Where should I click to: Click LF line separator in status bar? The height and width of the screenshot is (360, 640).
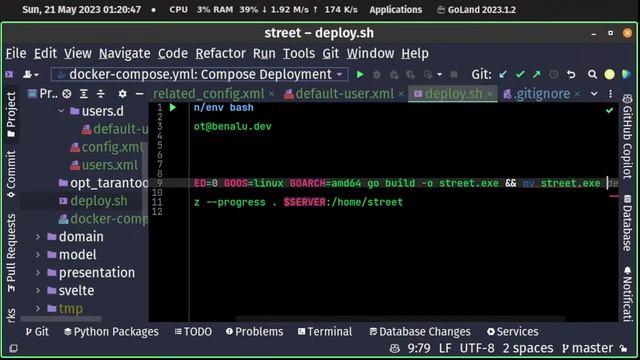click(x=445, y=348)
